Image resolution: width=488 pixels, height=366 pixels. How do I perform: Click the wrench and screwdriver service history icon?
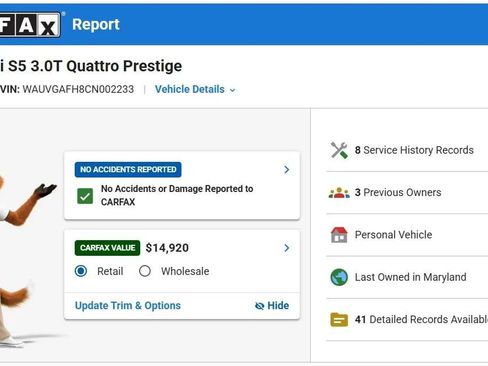pyautogui.click(x=339, y=150)
